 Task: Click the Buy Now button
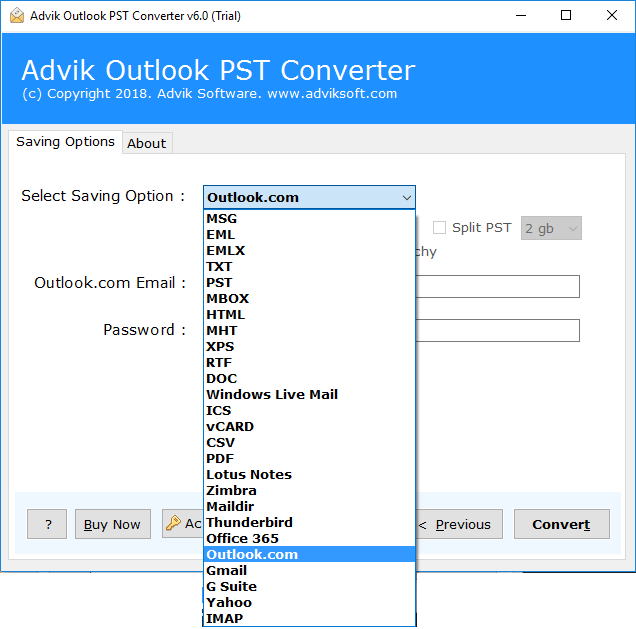pyautogui.click(x=112, y=524)
